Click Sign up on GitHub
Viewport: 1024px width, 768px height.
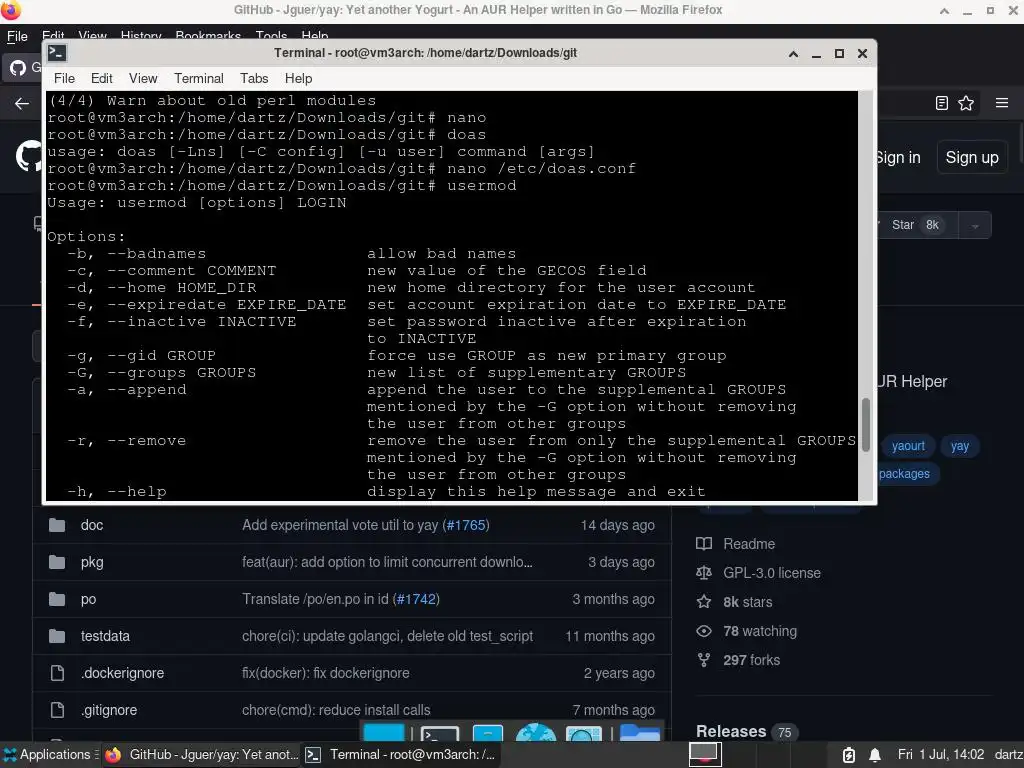[x=972, y=157]
